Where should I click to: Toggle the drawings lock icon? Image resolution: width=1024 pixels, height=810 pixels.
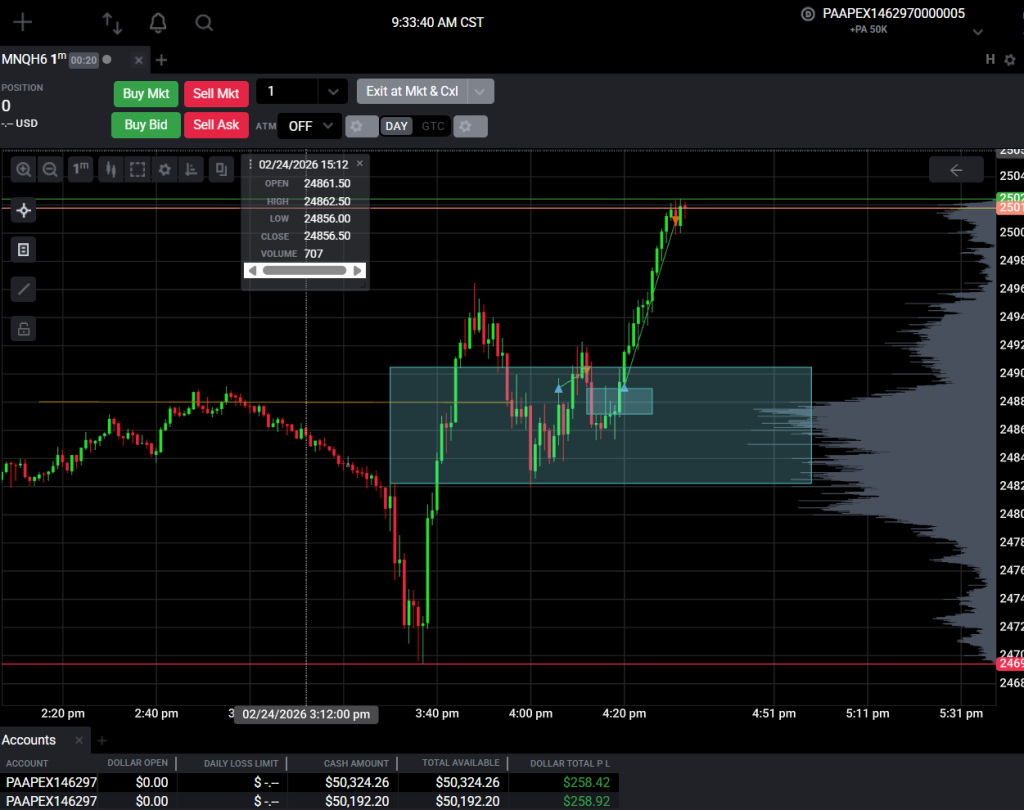[24, 329]
